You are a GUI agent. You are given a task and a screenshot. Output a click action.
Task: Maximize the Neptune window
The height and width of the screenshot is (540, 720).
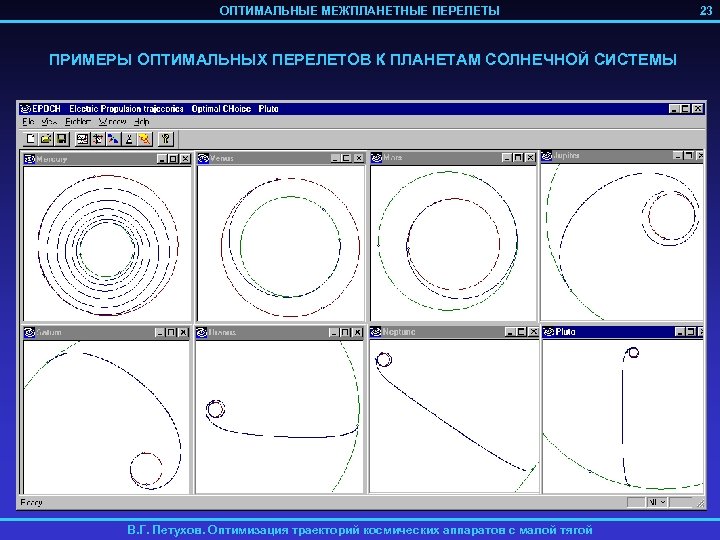click(521, 332)
